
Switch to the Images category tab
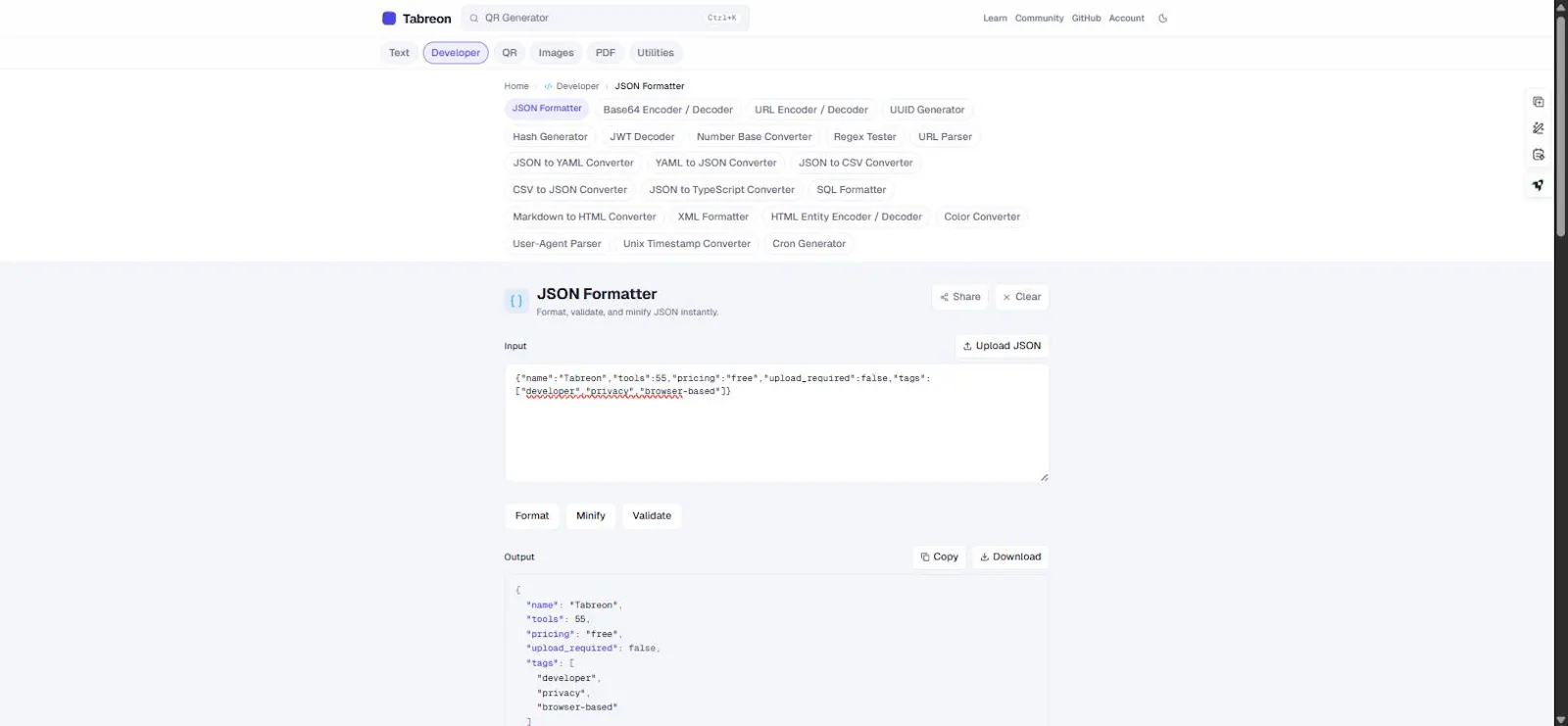(556, 53)
